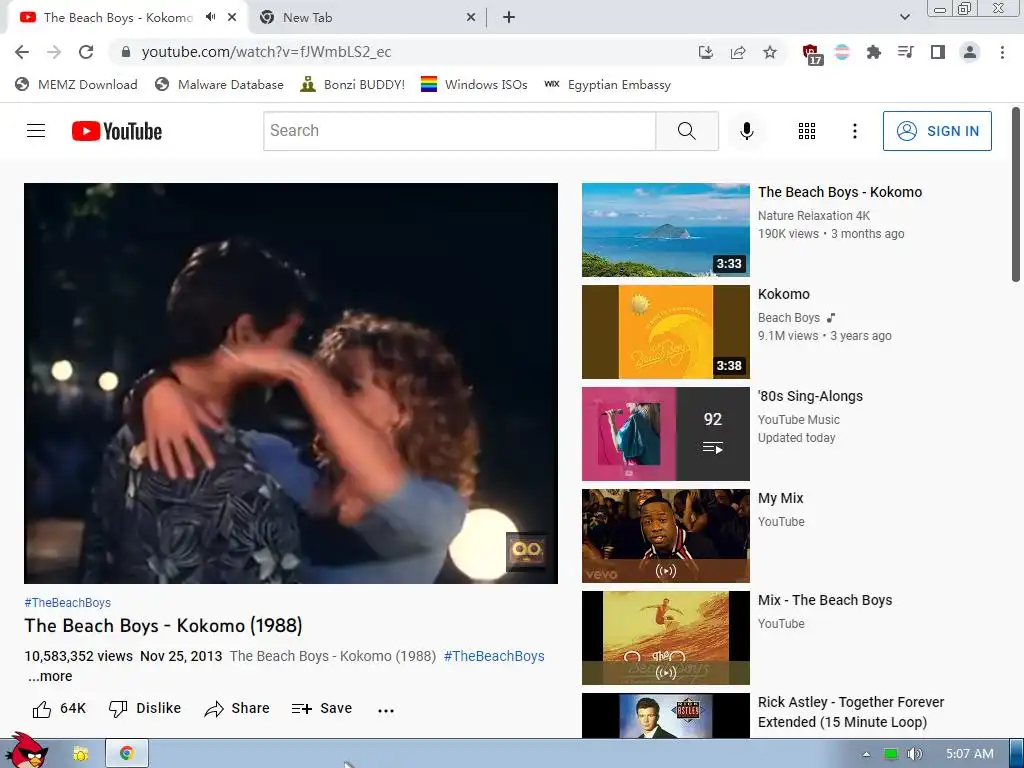Viewport: 1024px width, 768px height.
Task: Click the magnifying glass search button
Action: [x=687, y=131]
